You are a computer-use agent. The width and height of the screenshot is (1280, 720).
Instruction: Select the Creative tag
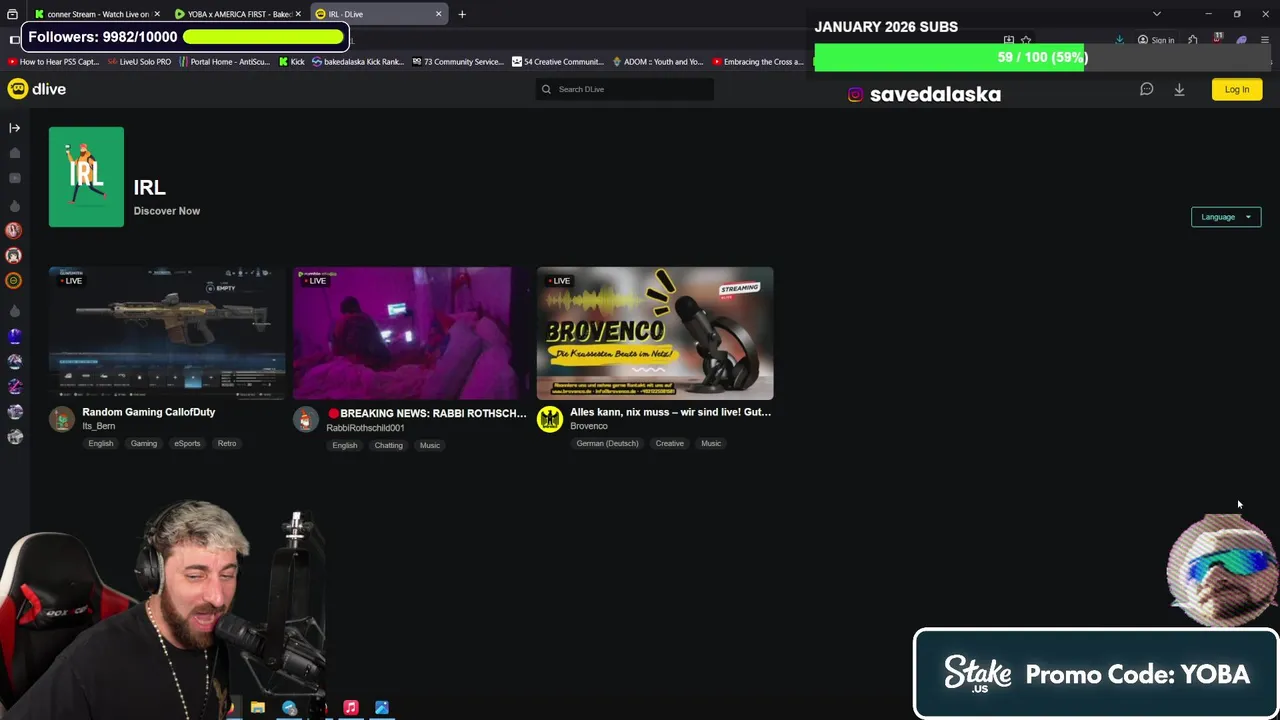pyautogui.click(x=670, y=443)
